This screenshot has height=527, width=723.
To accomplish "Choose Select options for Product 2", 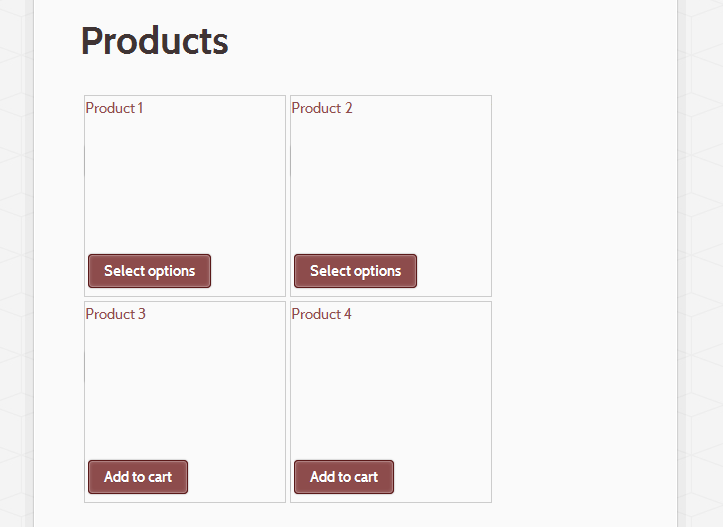I will pyautogui.click(x=355, y=271).
